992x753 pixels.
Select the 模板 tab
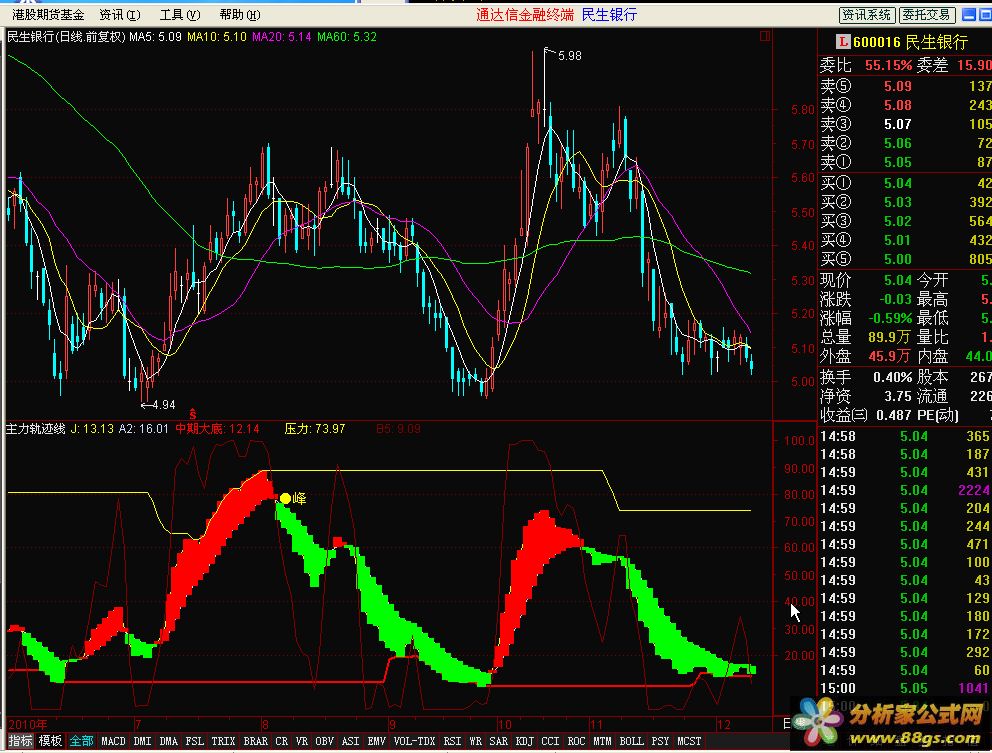click(50, 741)
